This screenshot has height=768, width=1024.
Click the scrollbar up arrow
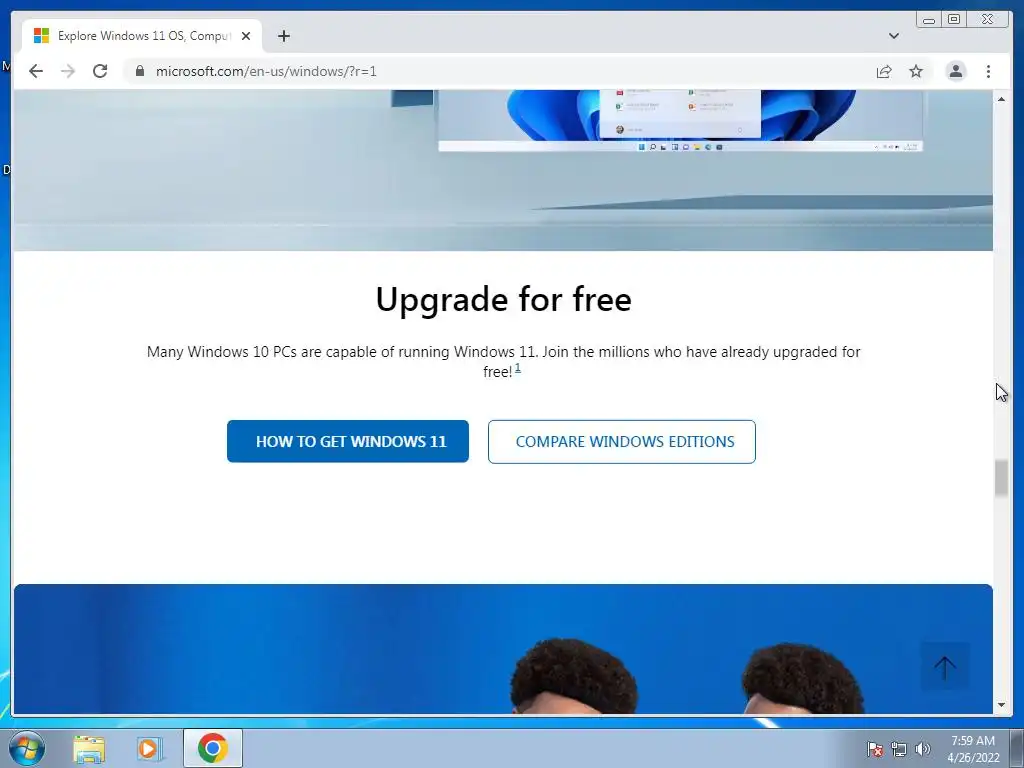(x=1001, y=99)
